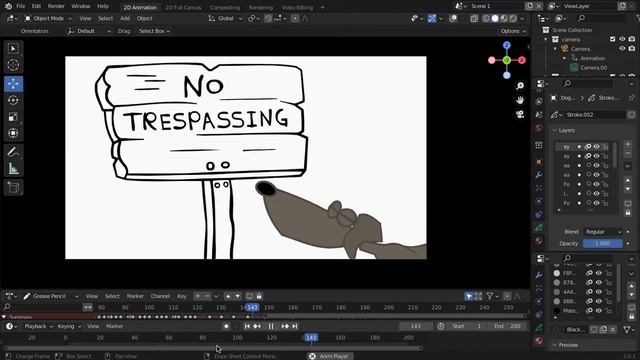Activate the Rotate tool
Image resolution: width=640 pixels, height=360 pixels.
click(x=13, y=100)
